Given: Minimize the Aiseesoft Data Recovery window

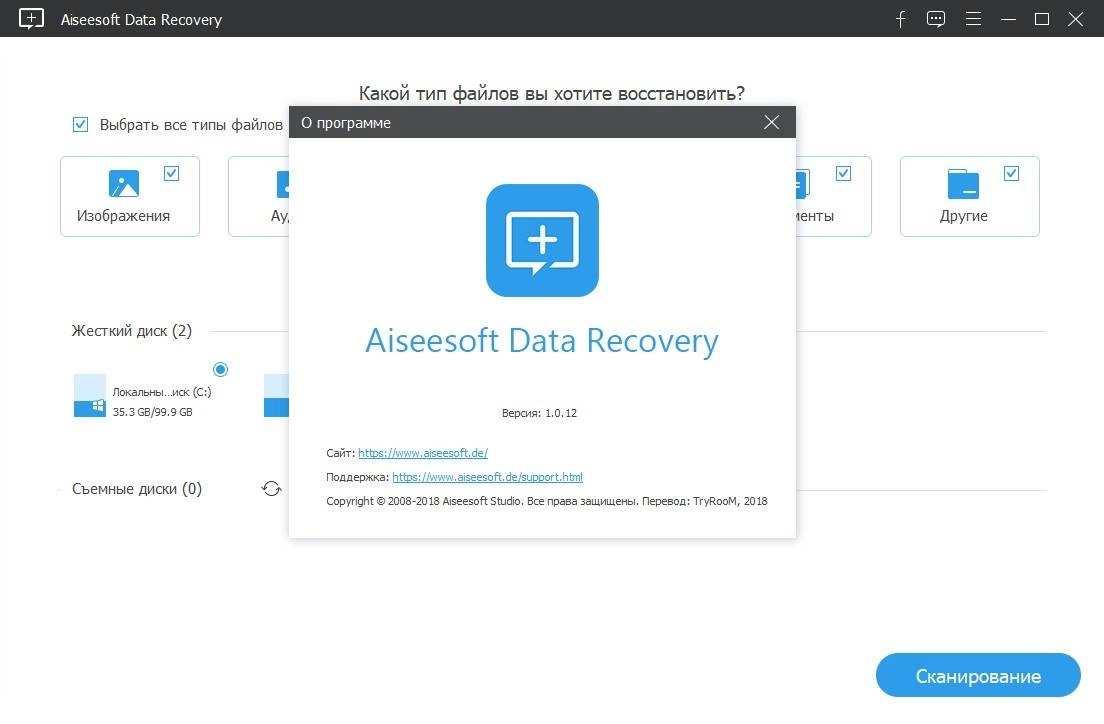Looking at the screenshot, I should [1008, 19].
